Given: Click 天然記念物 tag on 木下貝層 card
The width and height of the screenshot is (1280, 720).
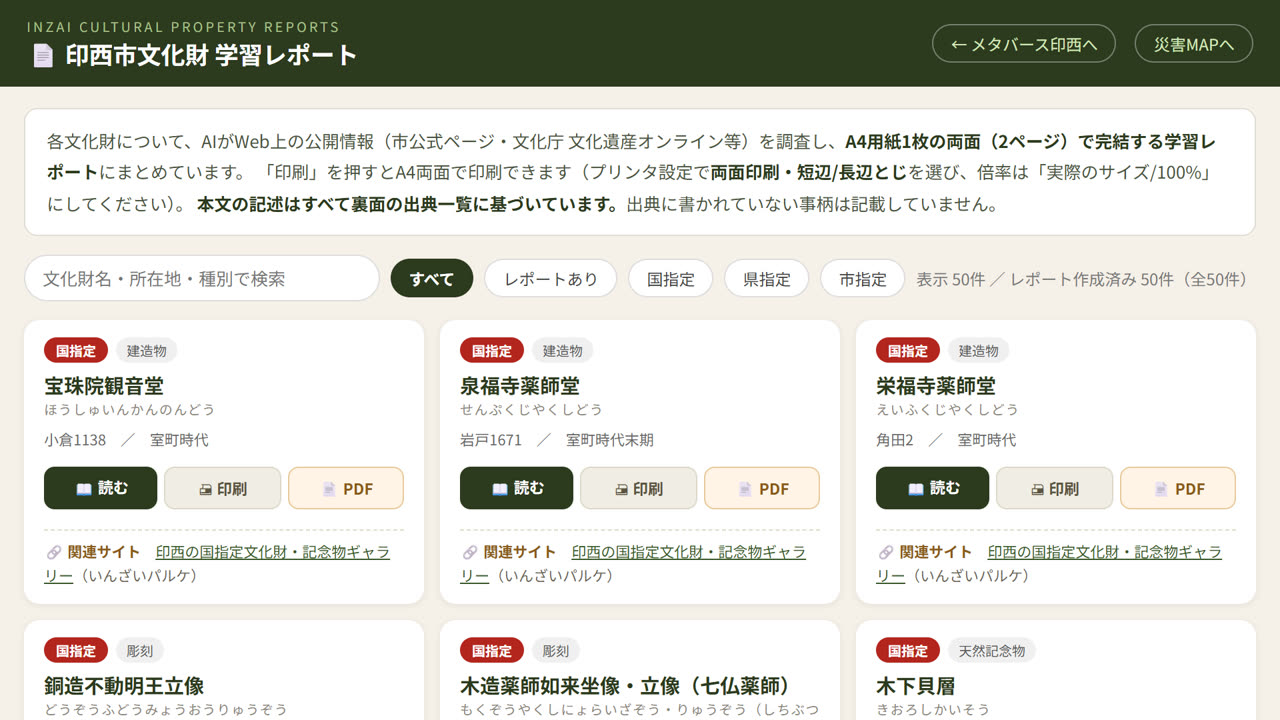Looking at the screenshot, I should coord(992,650).
